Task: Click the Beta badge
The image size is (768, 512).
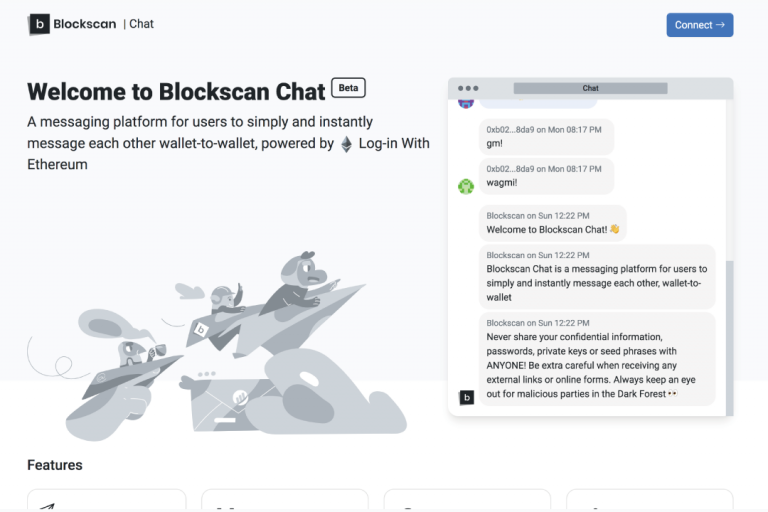Action: click(x=348, y=88)
